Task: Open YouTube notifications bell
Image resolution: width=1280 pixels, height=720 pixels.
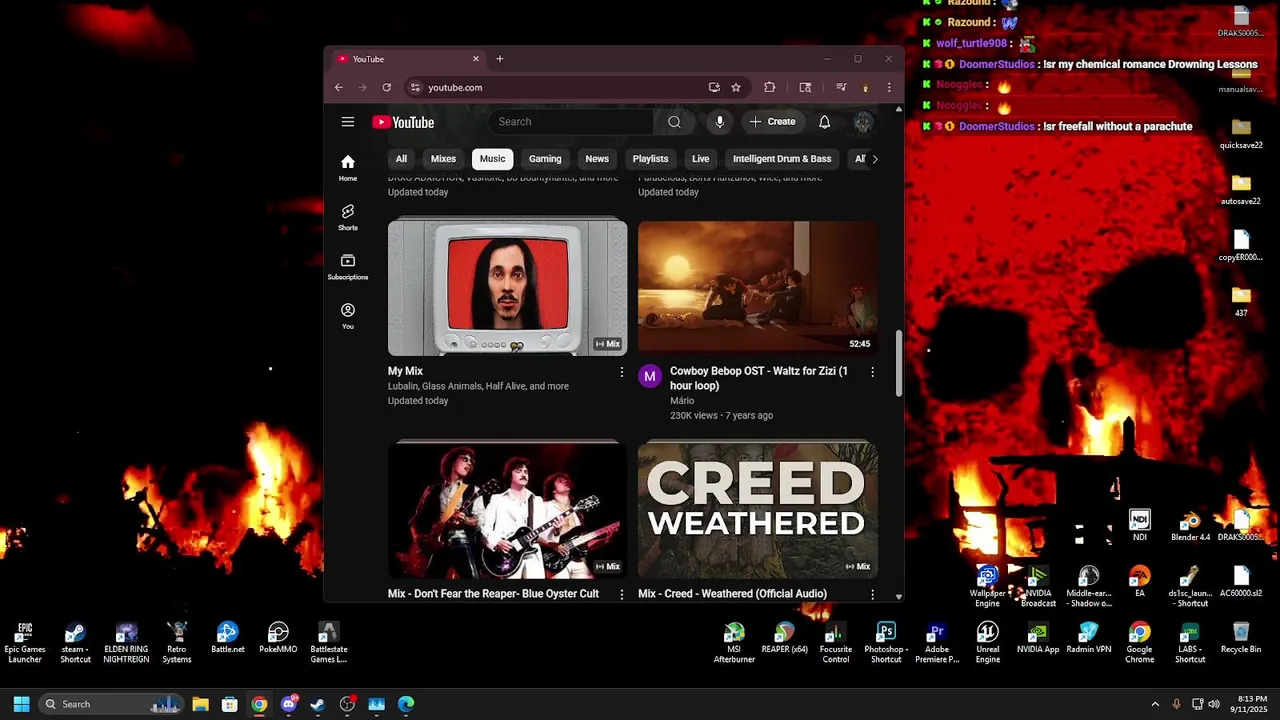Action: click(x=824, y=122)
